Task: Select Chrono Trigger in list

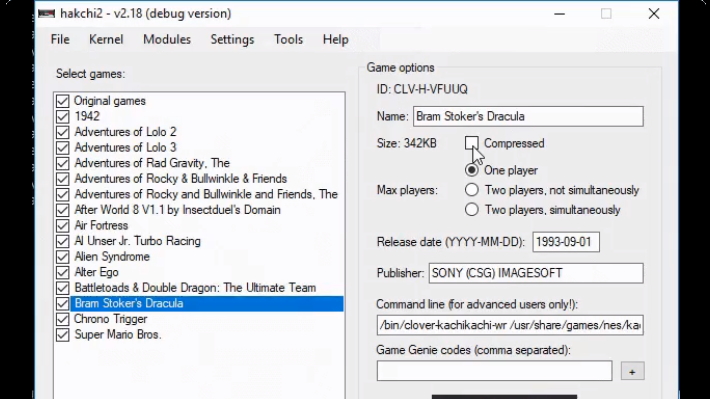Action: [x=111, y=319]
